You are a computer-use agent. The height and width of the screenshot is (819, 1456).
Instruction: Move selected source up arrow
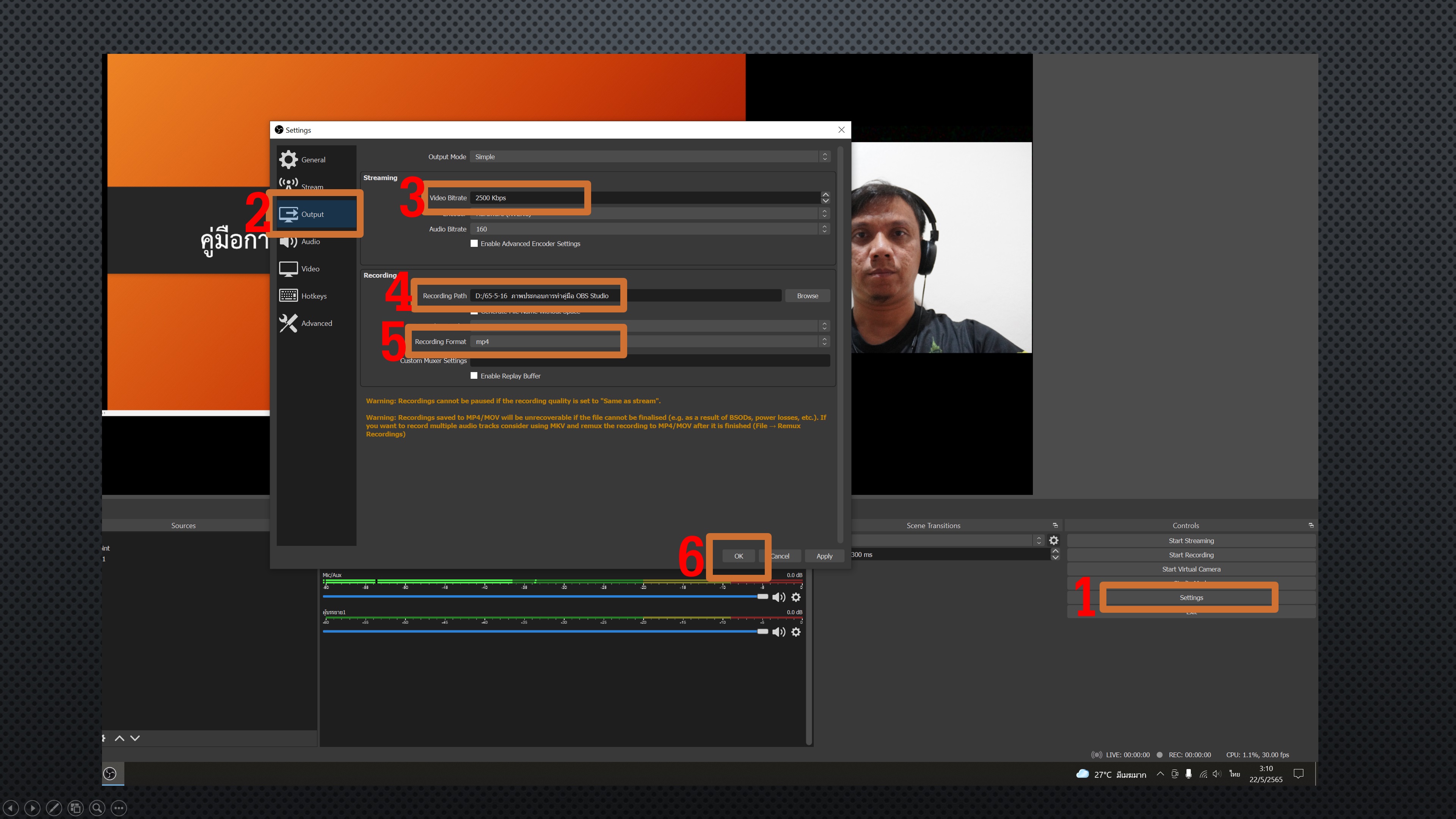[119, 738]
